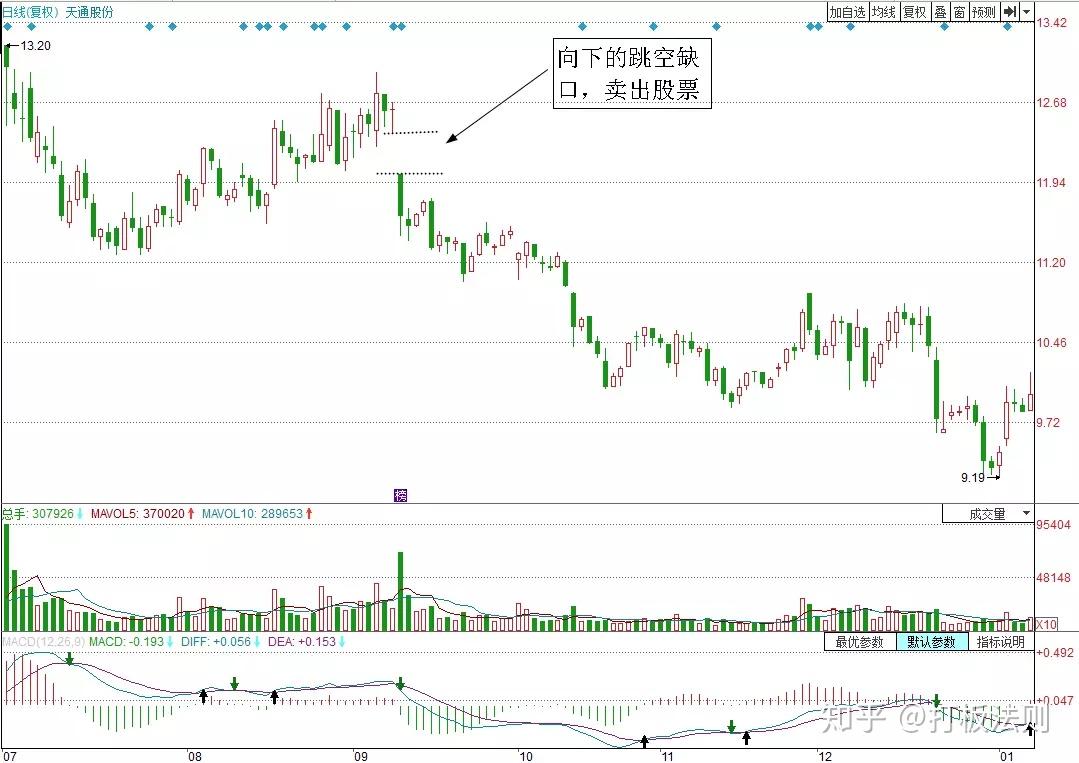Click the diamond info marker beneath the 叠 button
The width and height of the screenshot is (1079, 763).
pyautogui.click(x=944, y=27)
